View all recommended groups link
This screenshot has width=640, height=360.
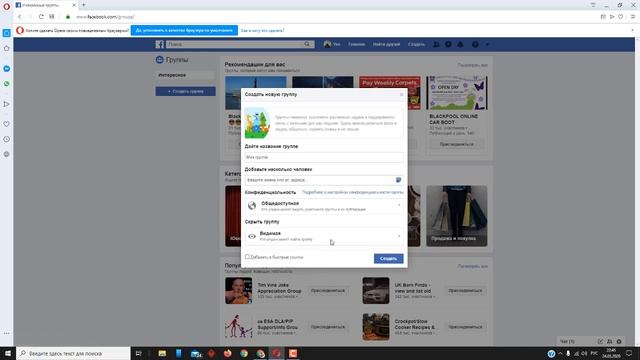click(472, 65)
